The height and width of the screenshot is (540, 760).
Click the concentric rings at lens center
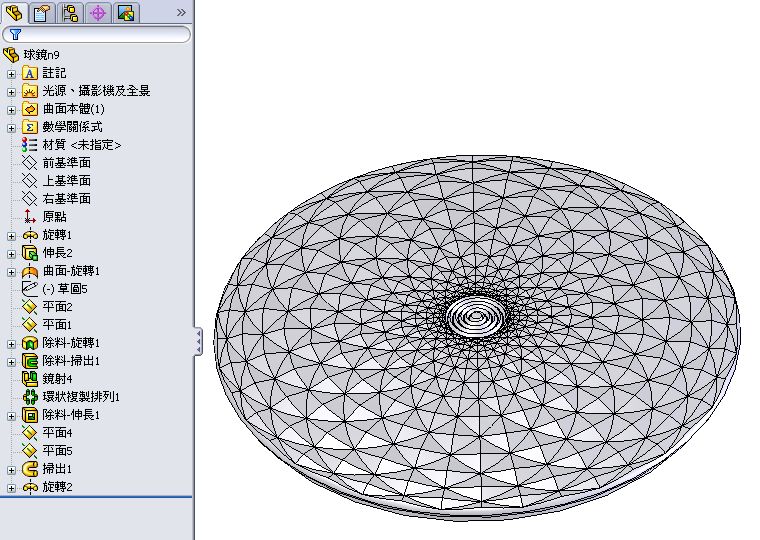click(x=476, y=317)
